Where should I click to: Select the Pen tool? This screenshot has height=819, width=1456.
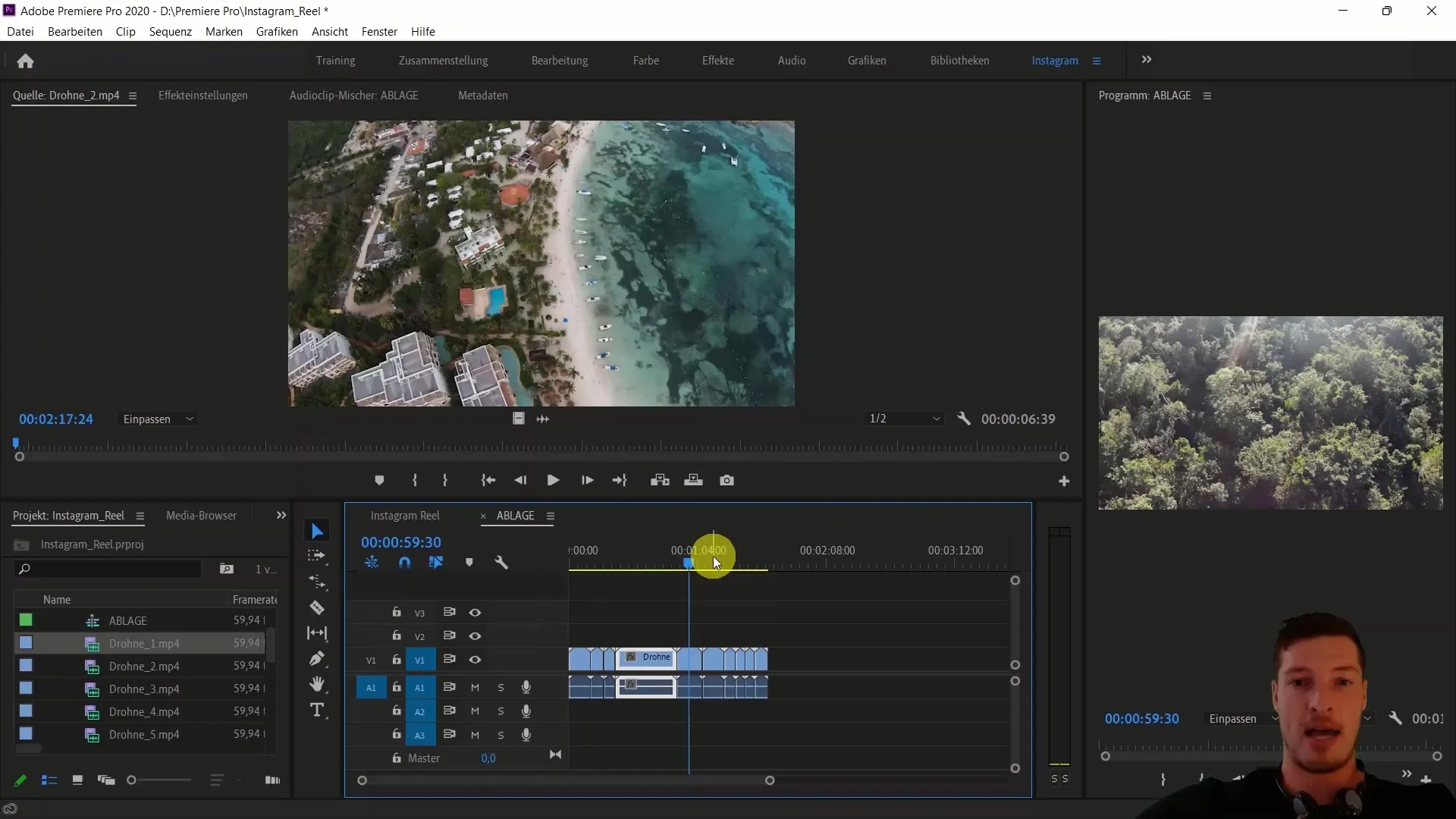(x=317, y=658)
